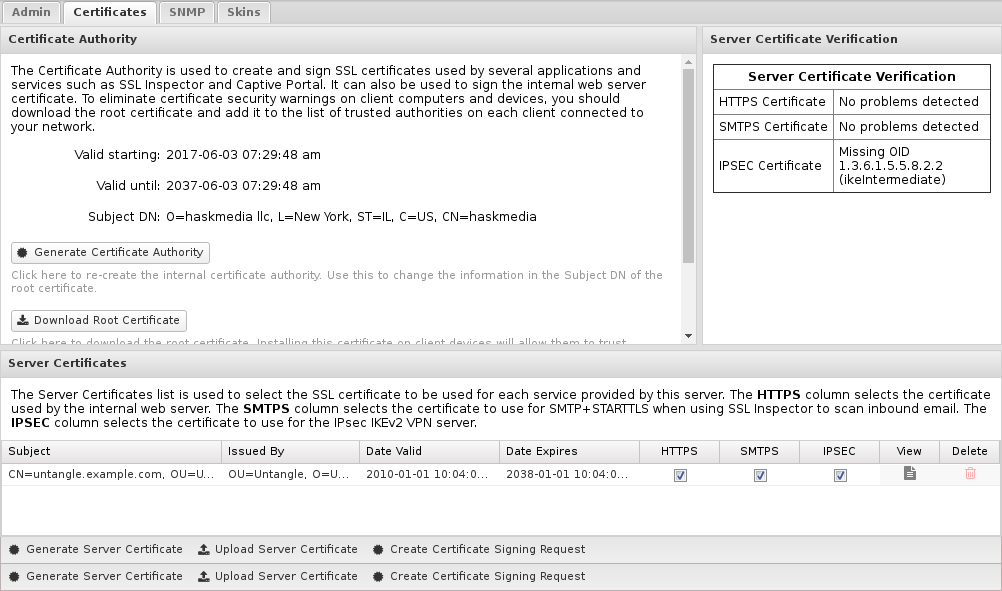Image resolution: width=1002 pixels, height=591 pixels.
Task: Click the Date Expires column header
Action: [x=569, y=452]
